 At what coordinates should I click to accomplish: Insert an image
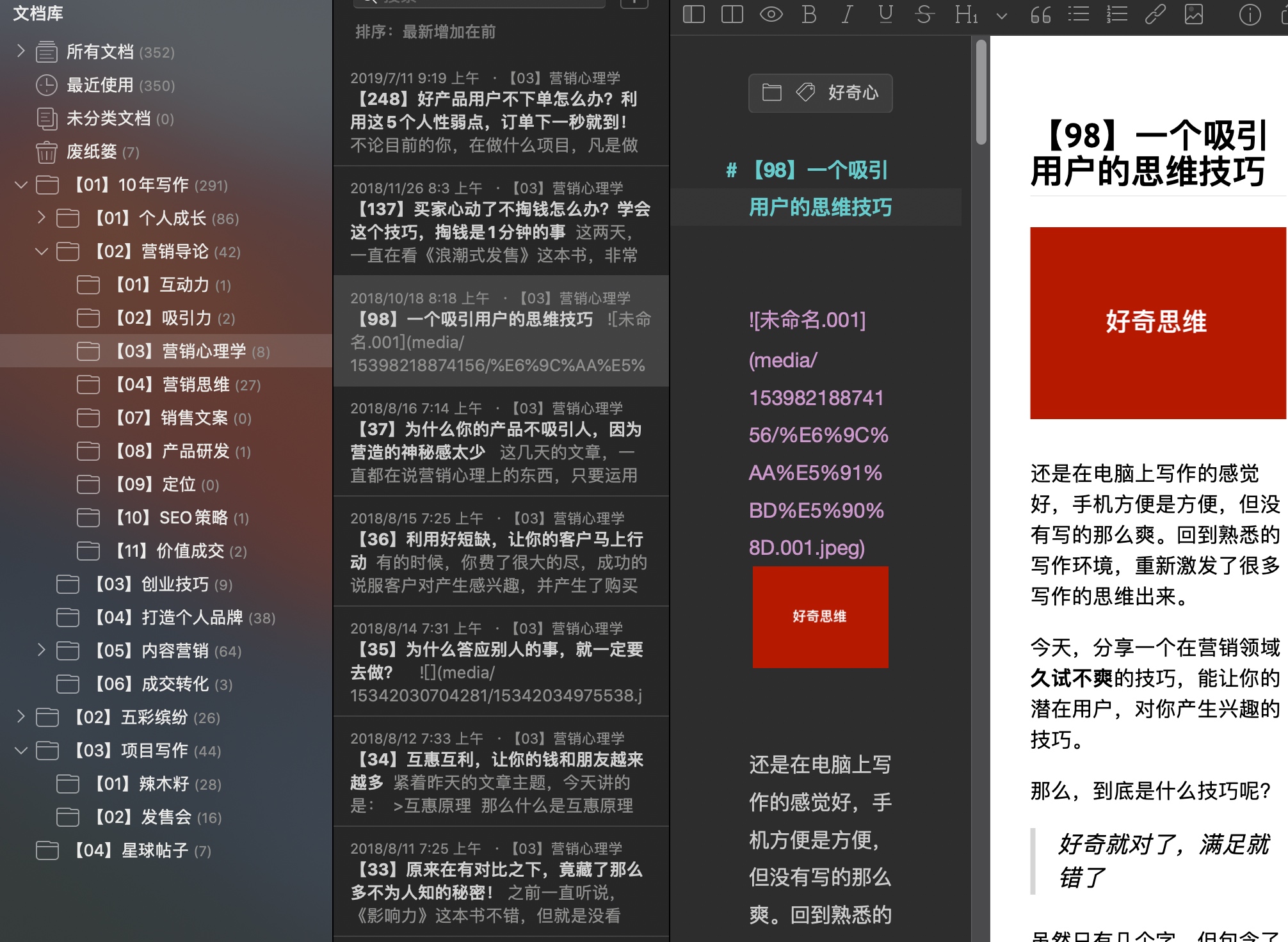coord(1194,14)
